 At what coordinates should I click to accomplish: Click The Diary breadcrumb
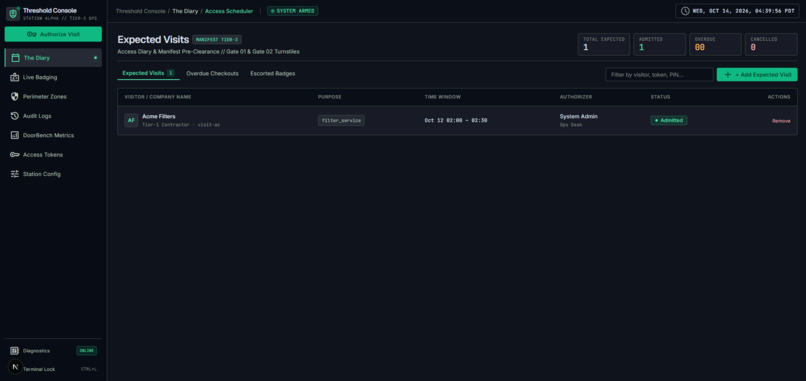point(185,11)
